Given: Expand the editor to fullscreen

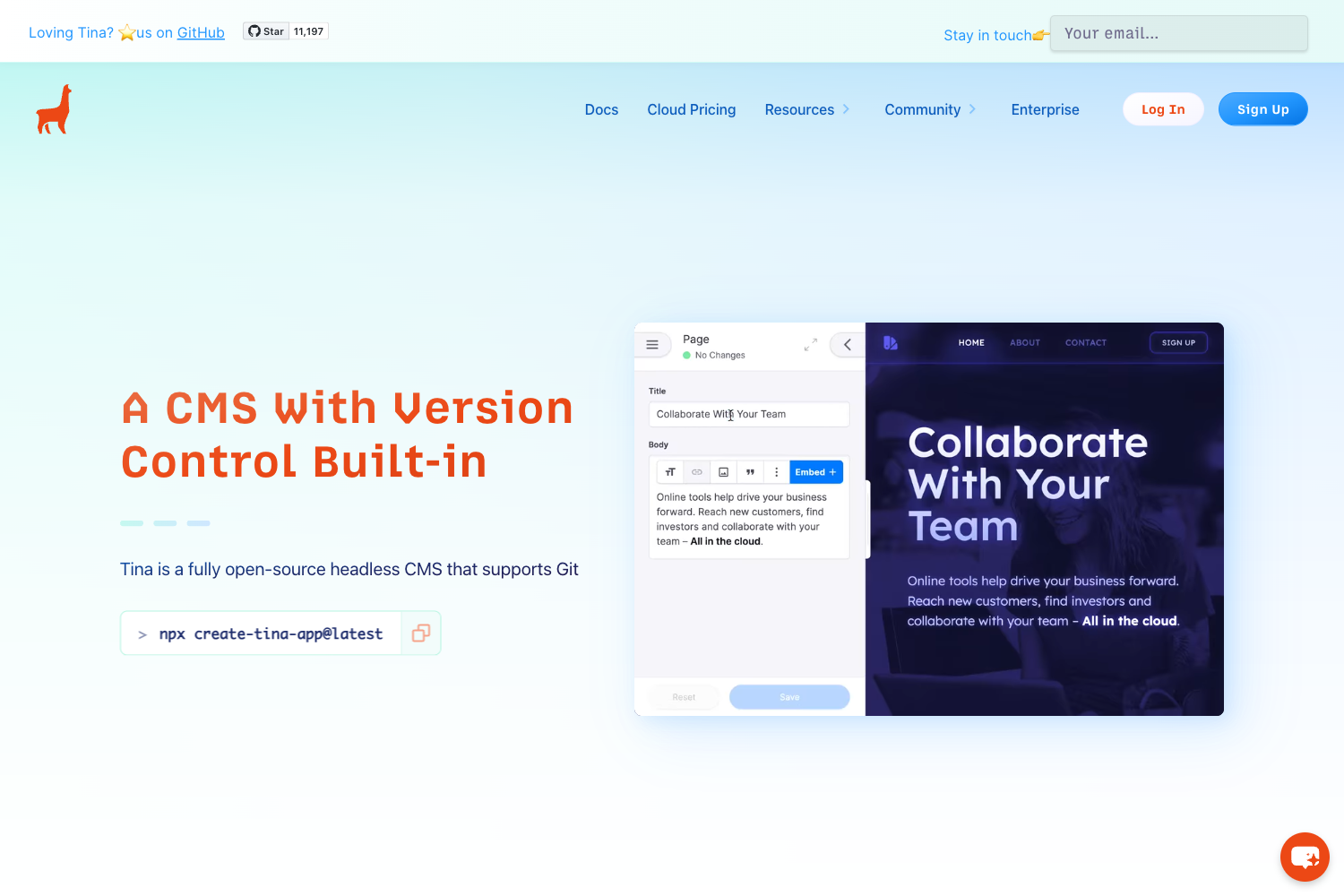Looking at the screenshot, I should pos(810,344).
